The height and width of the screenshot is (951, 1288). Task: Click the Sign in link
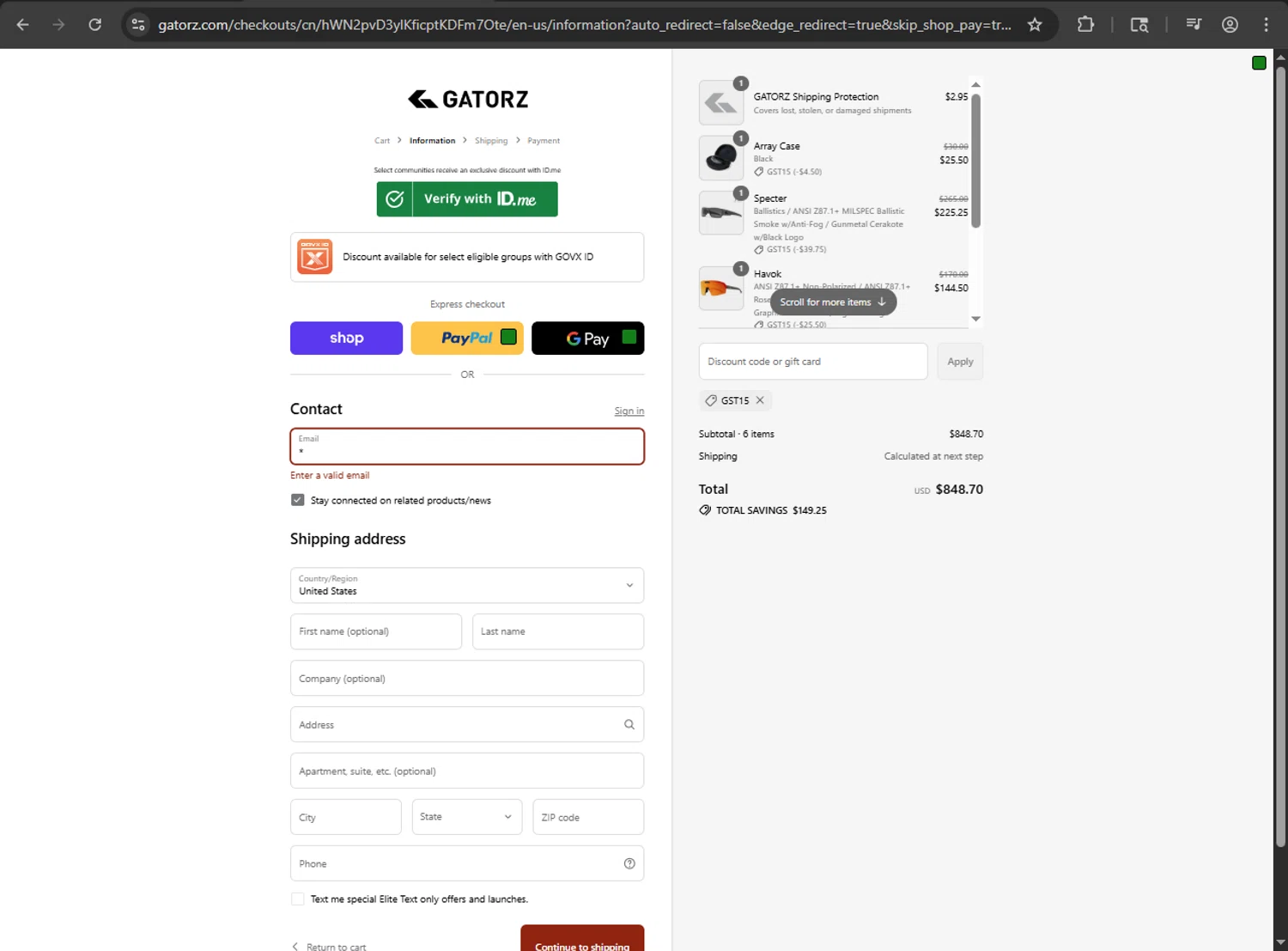[629, 411]
